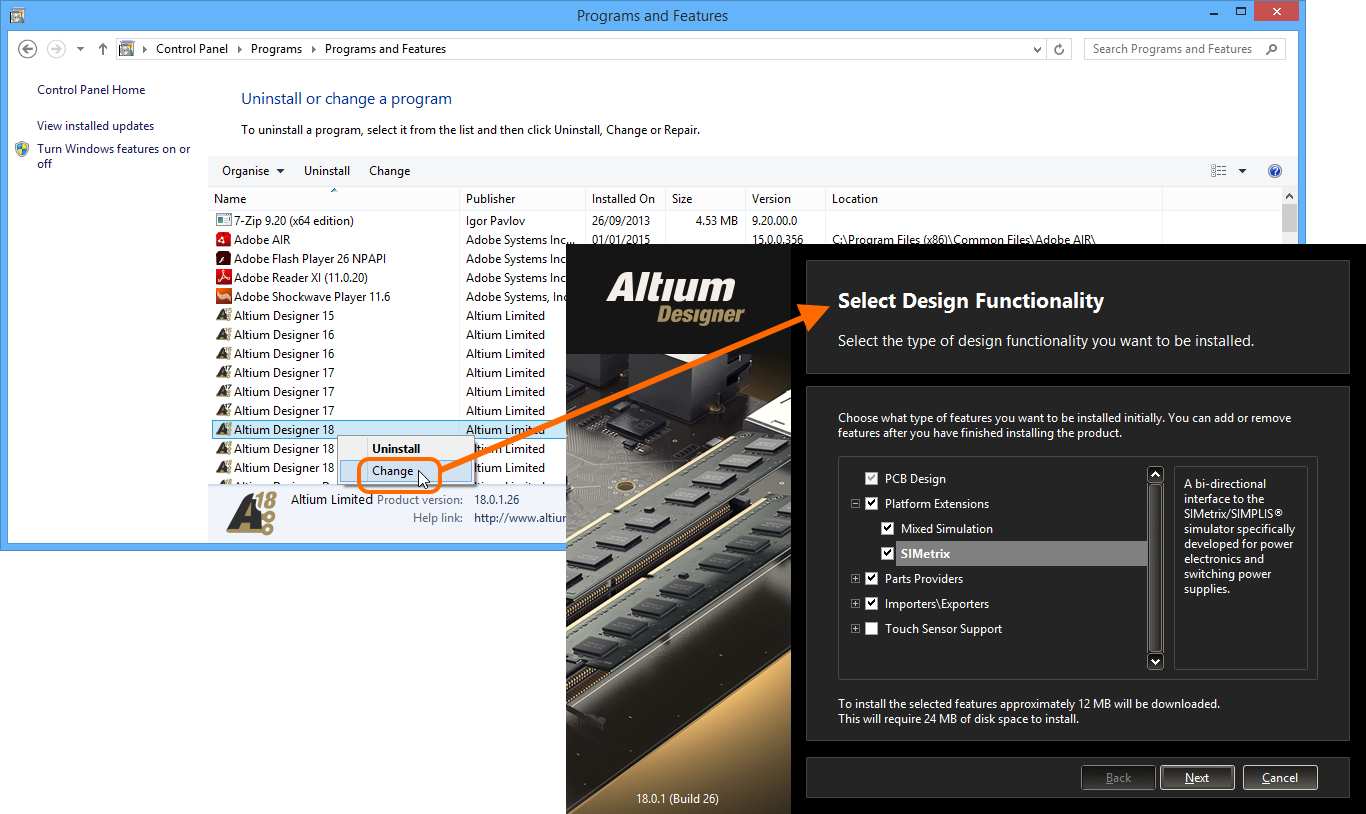Open the Organise dropdown menu
The height and width of the screenshot is (814, 1366).
(x=252, y=171)
